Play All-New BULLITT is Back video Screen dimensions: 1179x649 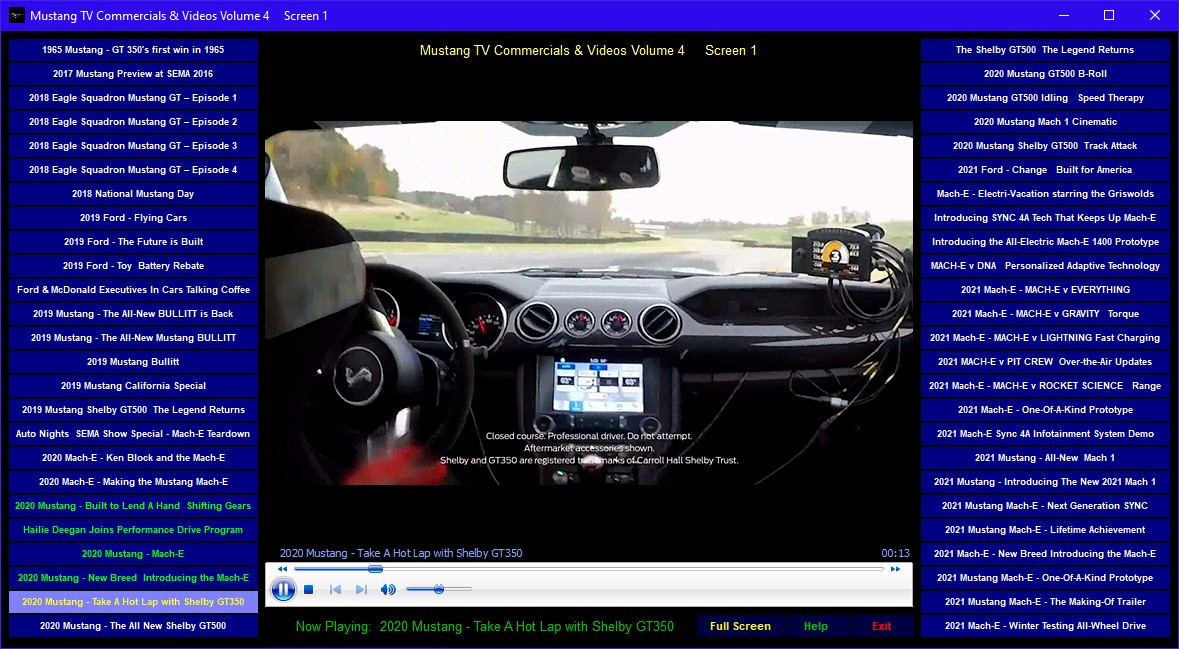[x=133, y=314]
